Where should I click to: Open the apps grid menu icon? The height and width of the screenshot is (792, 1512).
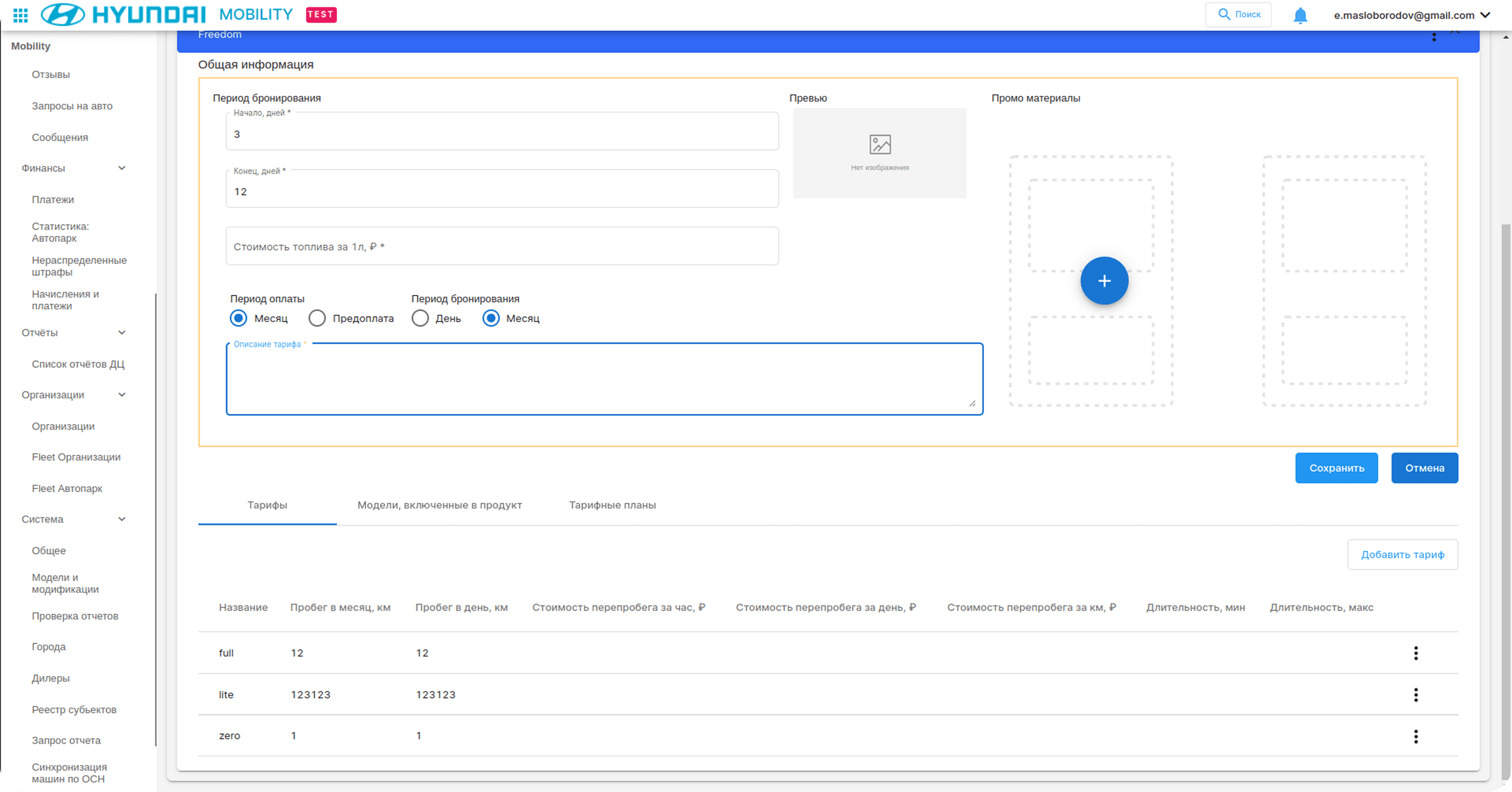[20, 15]
